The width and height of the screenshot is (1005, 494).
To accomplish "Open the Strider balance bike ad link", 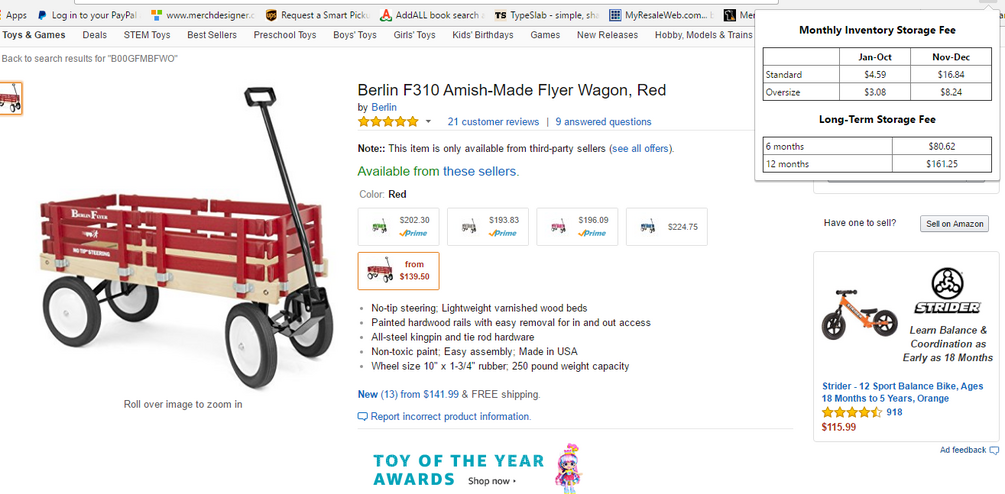I will 902,392.
